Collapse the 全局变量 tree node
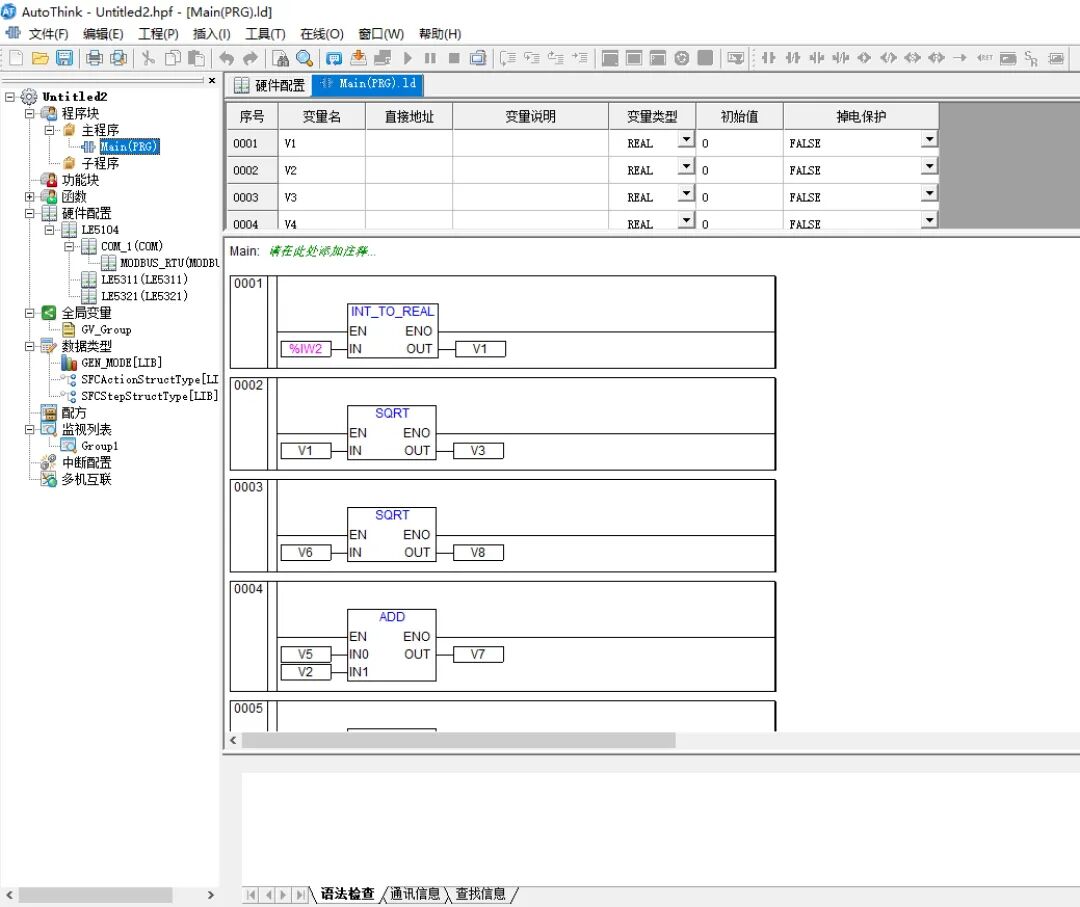The width and height of the screenshot is (1080, 907). tap(30, 313)
